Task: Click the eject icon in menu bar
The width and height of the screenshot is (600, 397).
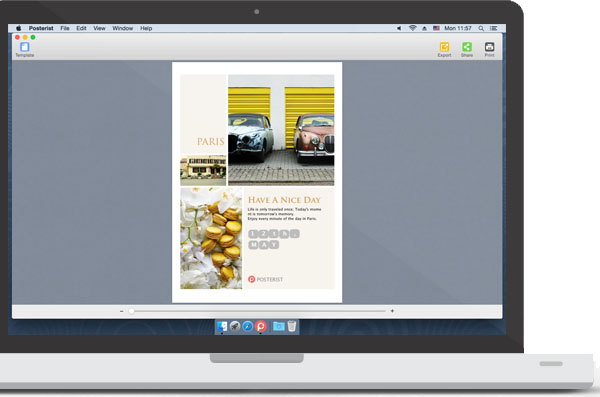Action: click(424, 28)
